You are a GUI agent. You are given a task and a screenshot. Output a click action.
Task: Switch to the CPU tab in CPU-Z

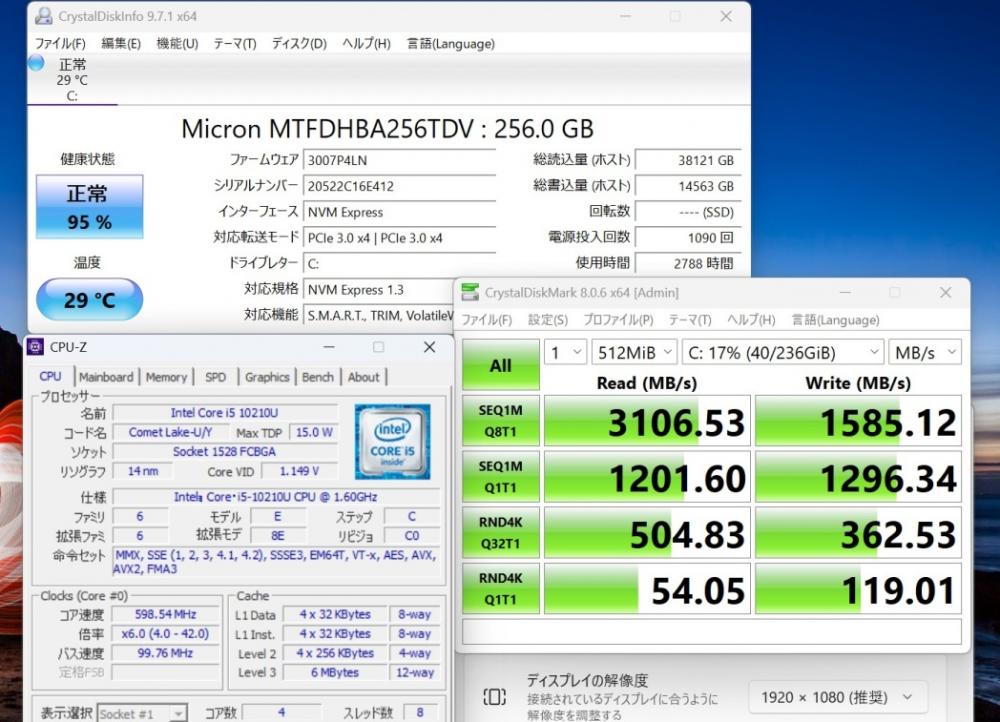[x=50, y=376]
